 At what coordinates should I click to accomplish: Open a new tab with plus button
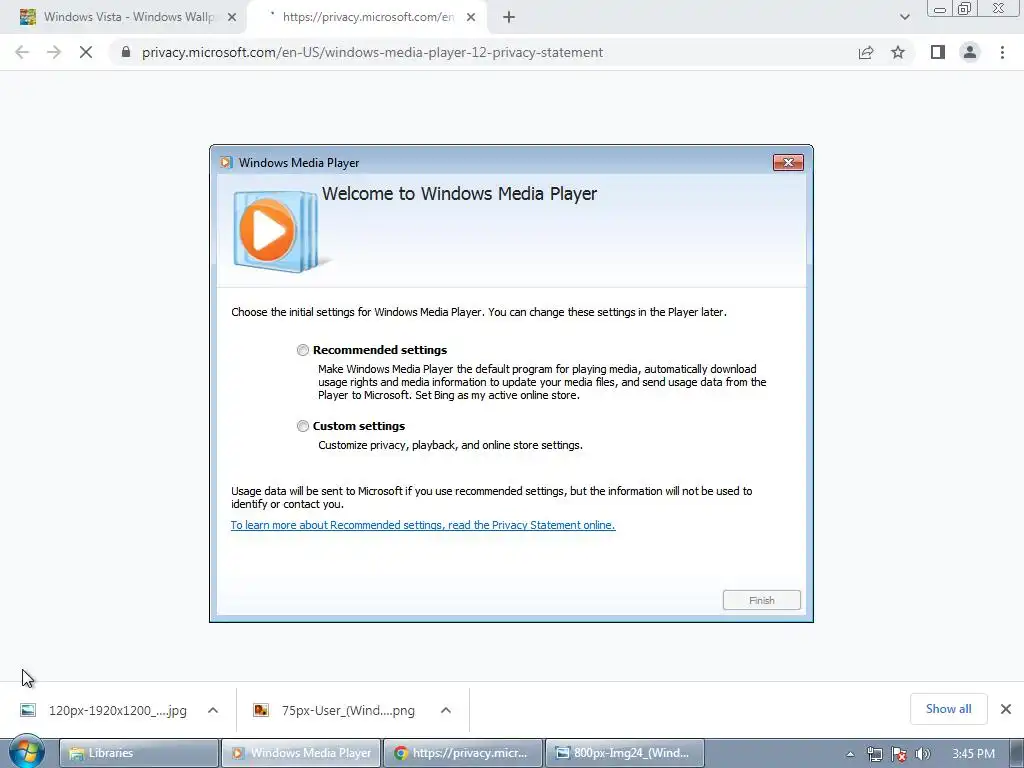coord(509,18)
